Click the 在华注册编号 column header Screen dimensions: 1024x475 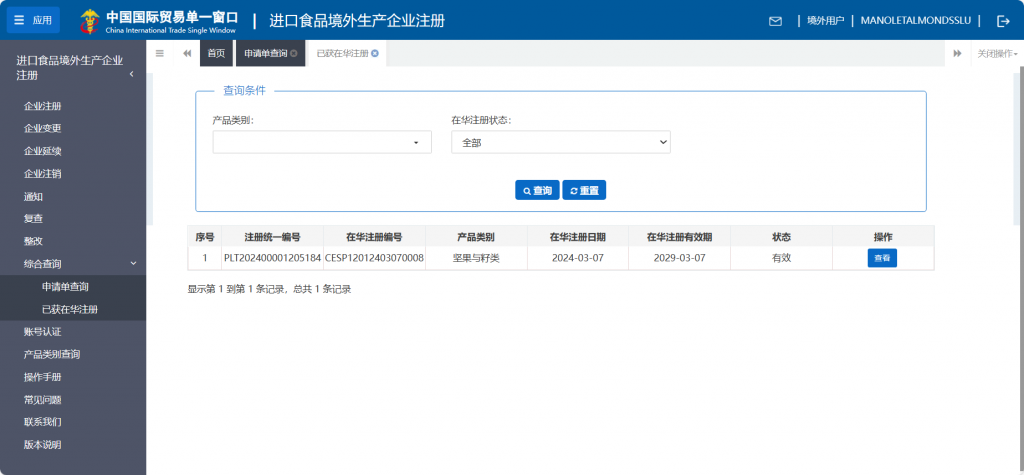click(374, 237)
